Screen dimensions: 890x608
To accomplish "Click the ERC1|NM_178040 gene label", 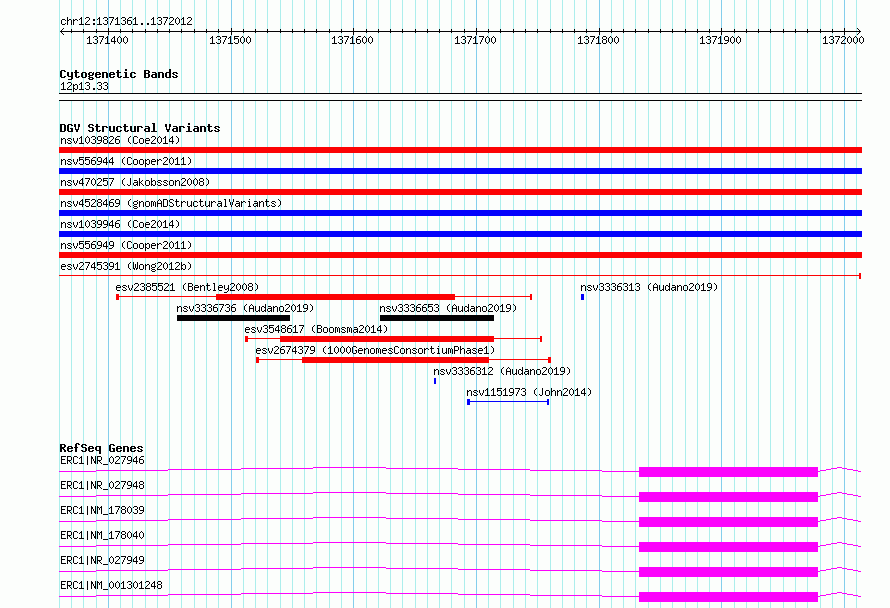I will tap(102, 535).
